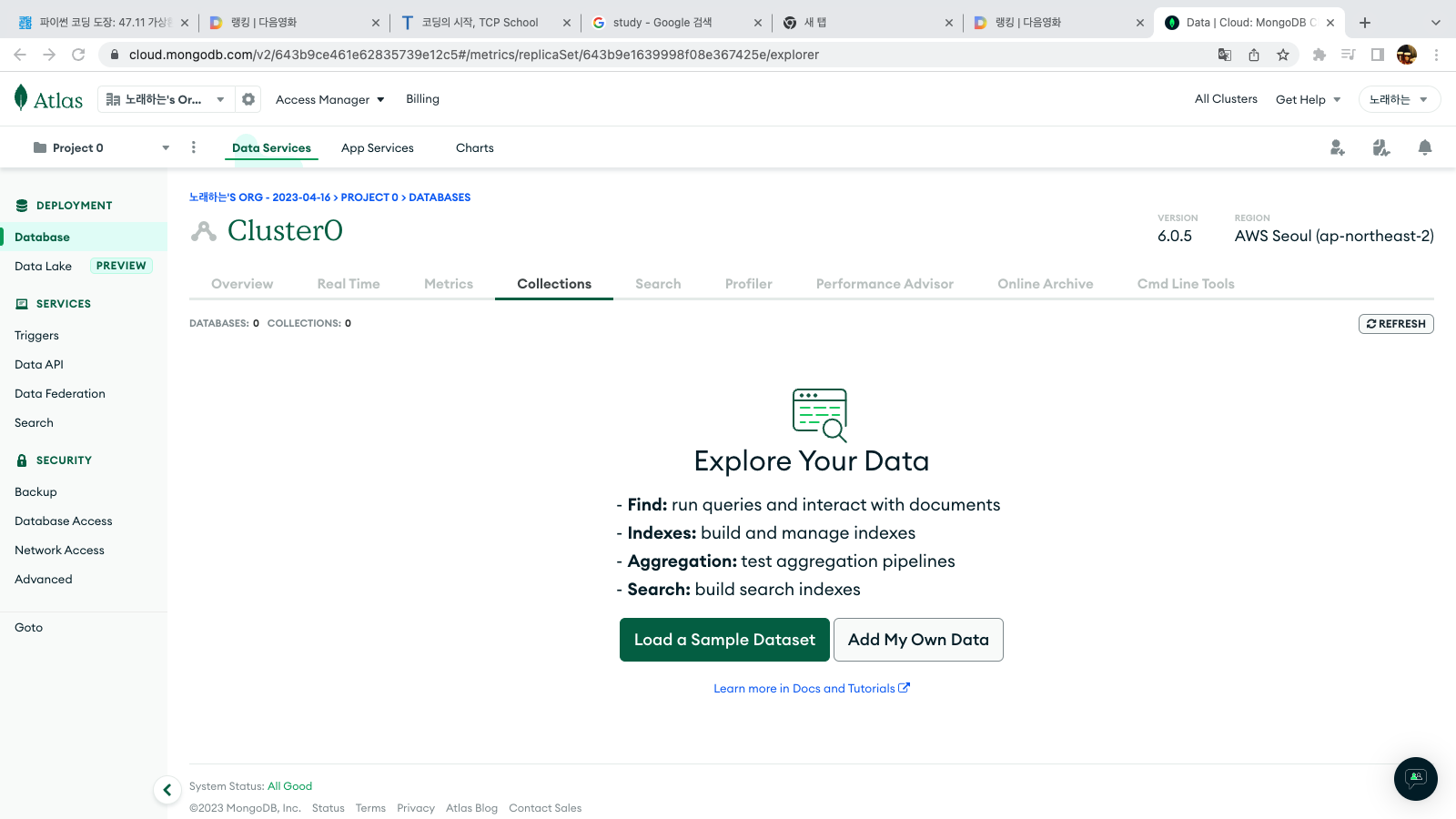
Task: Open the project activity feed icon
Action: tap(1381, 147)
